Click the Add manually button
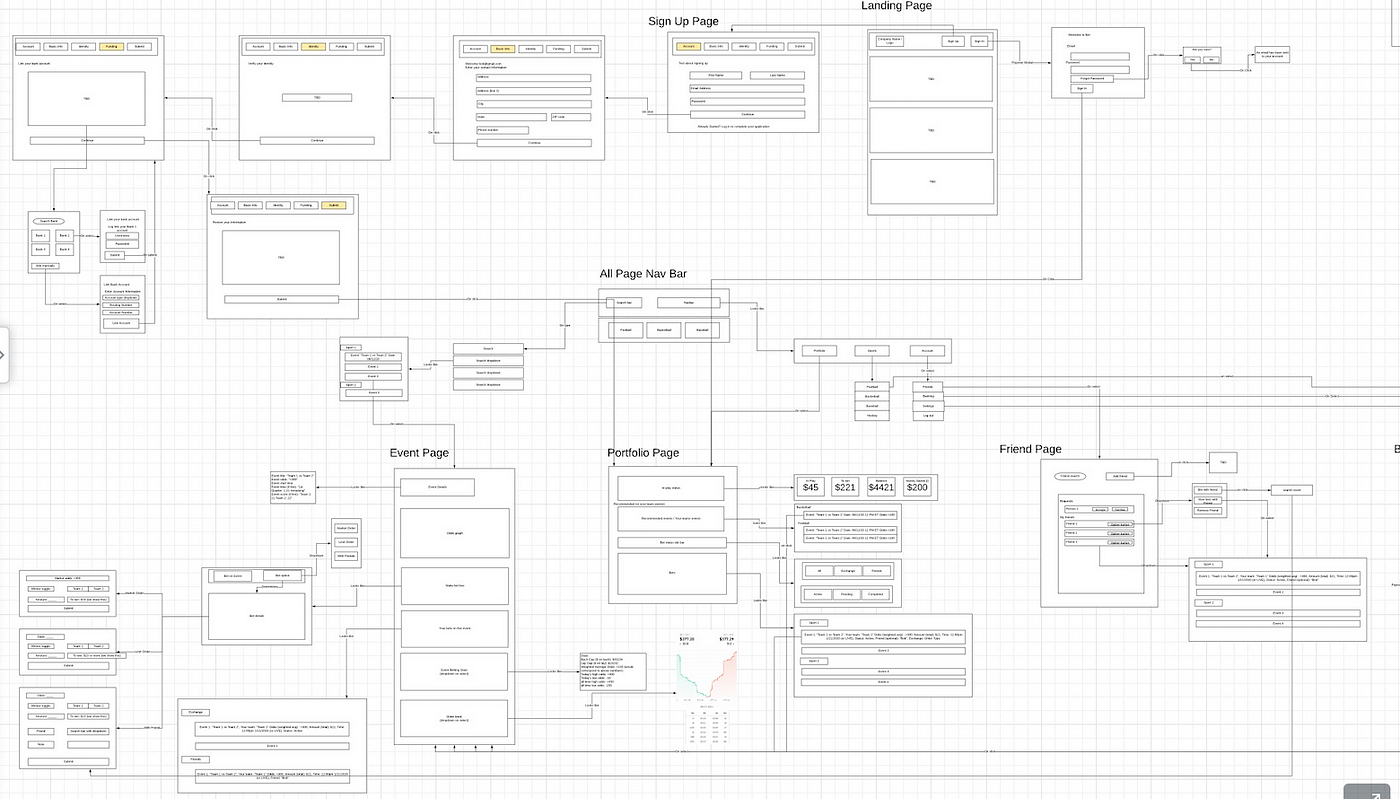 pos(45,266)
